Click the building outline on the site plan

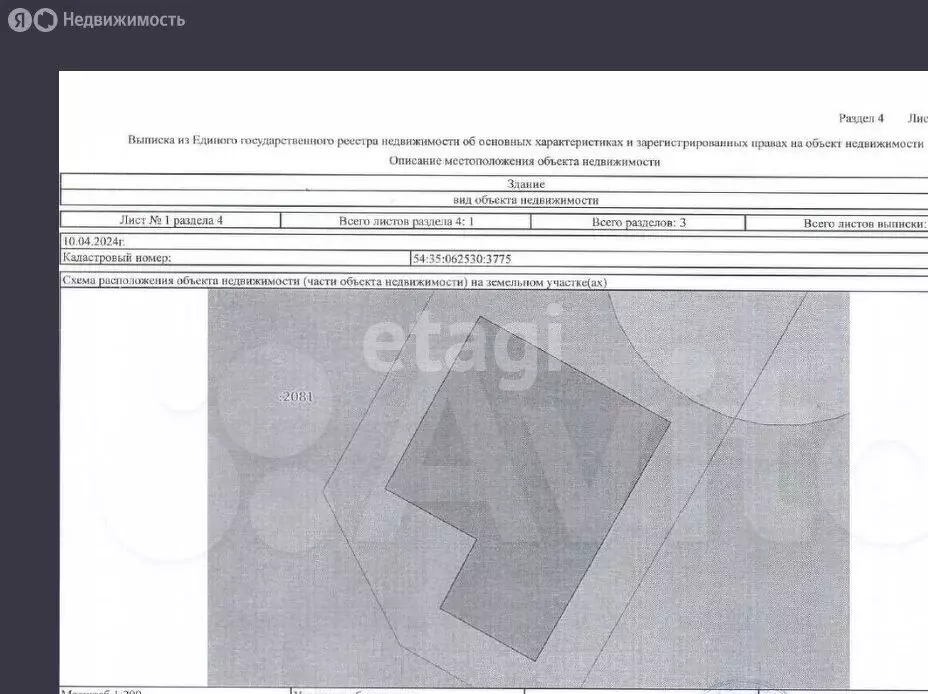point(527,488)
